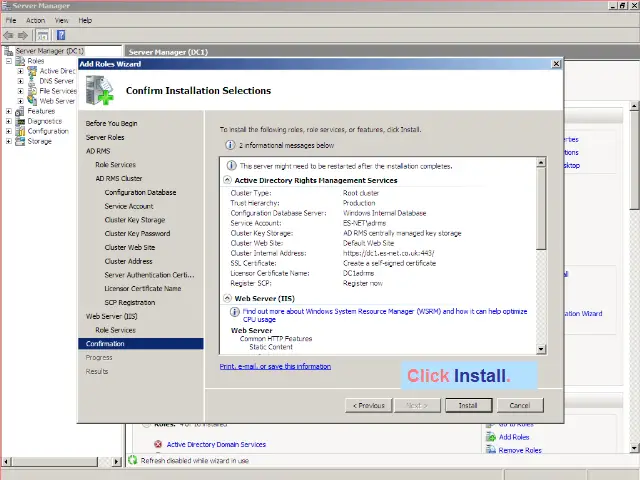Click the Active Directory role icon
This screenshot has width=640, height=480.
point(32,71)
